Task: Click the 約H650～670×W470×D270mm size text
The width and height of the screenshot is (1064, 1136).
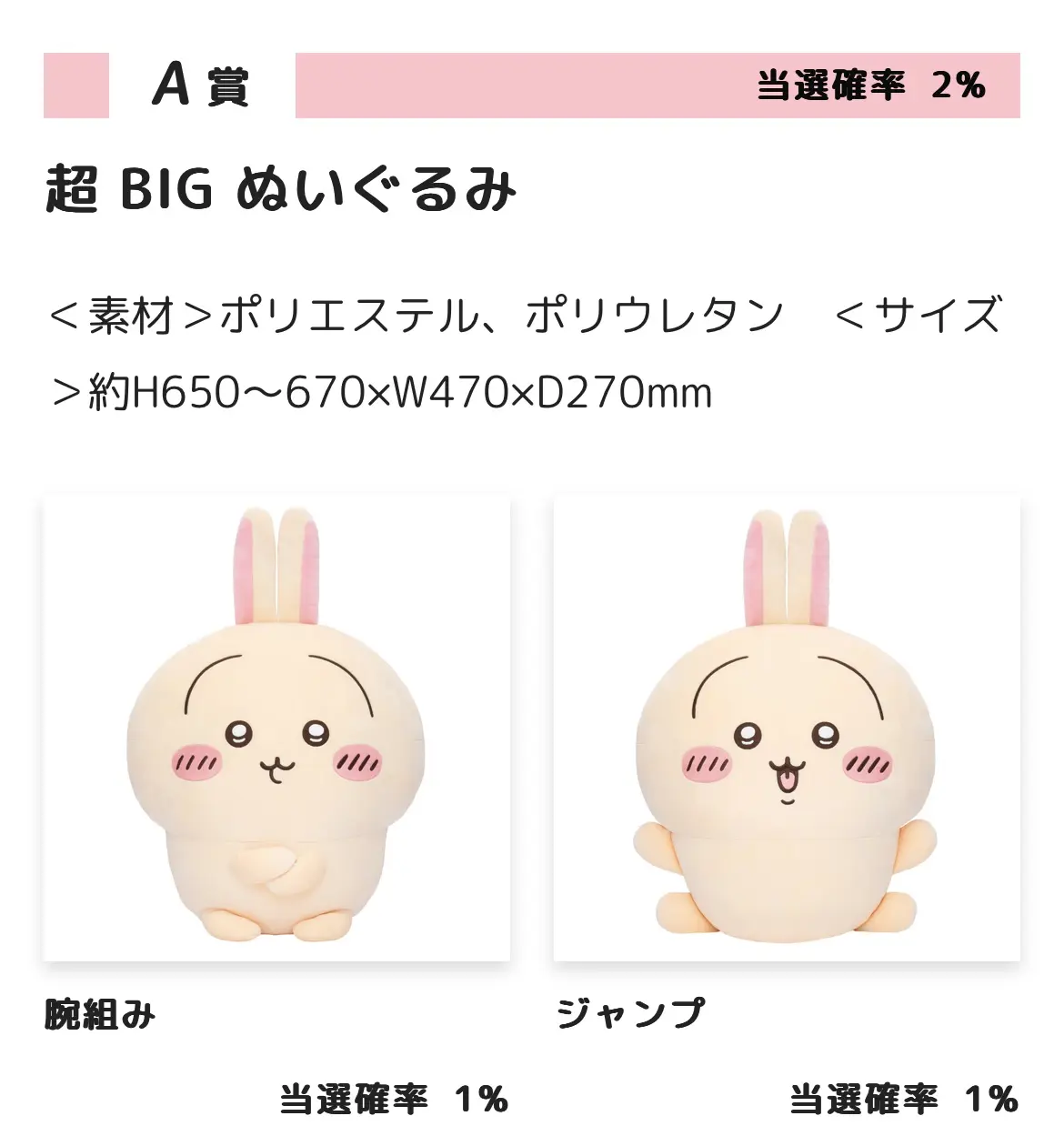Action: 400,393
